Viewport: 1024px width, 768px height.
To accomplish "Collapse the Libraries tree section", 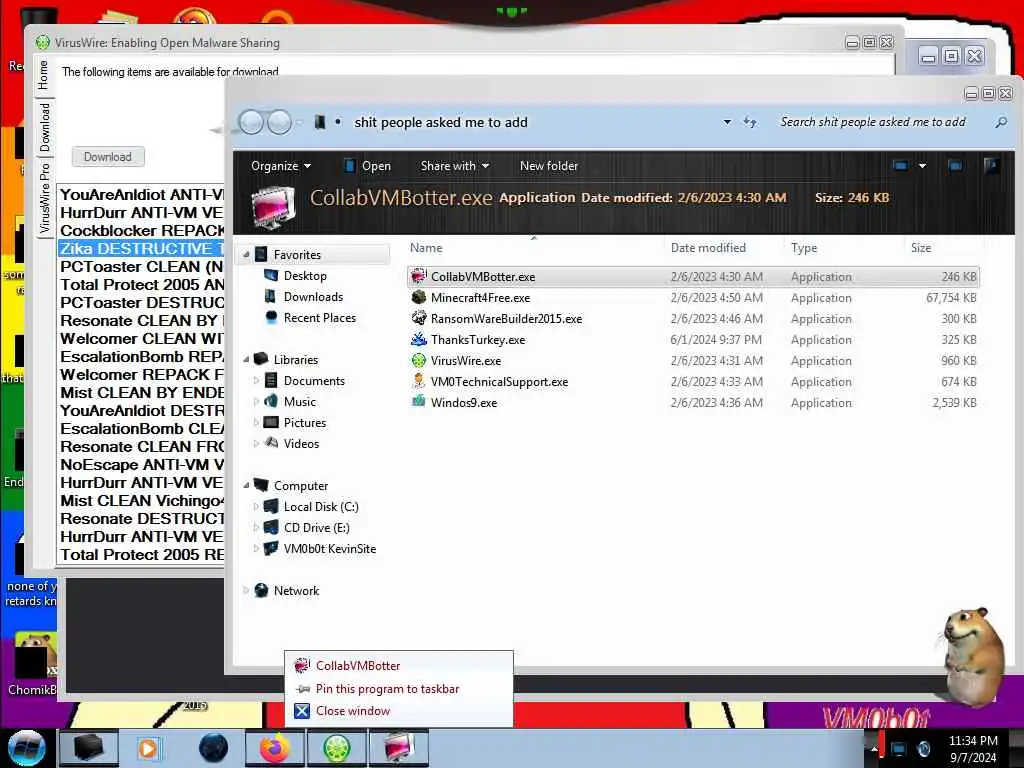I will pos(246,359).
